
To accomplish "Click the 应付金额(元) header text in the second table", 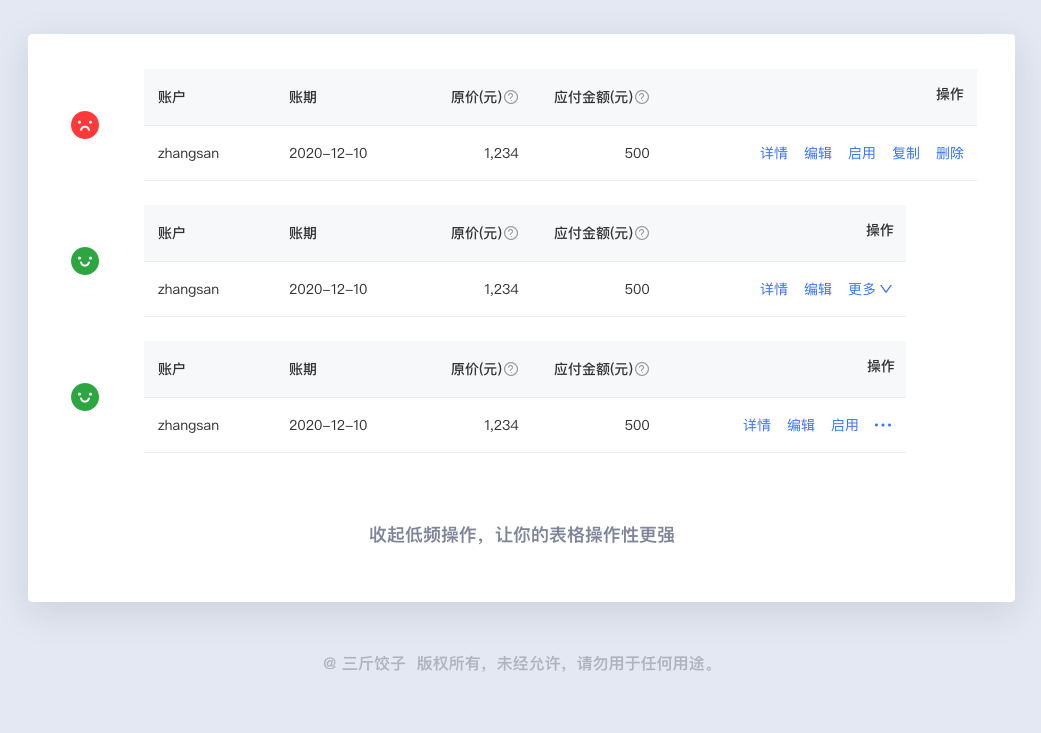I will point(594,234).
